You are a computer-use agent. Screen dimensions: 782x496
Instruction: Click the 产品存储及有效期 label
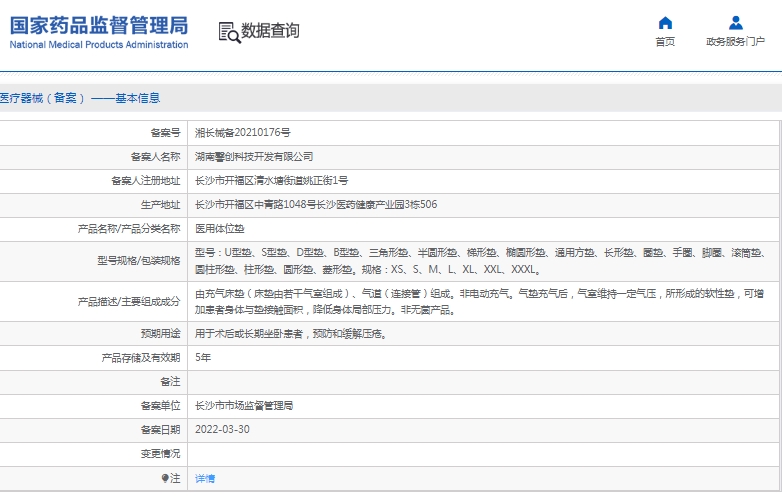pyautogui.click(x=141, y=357)
